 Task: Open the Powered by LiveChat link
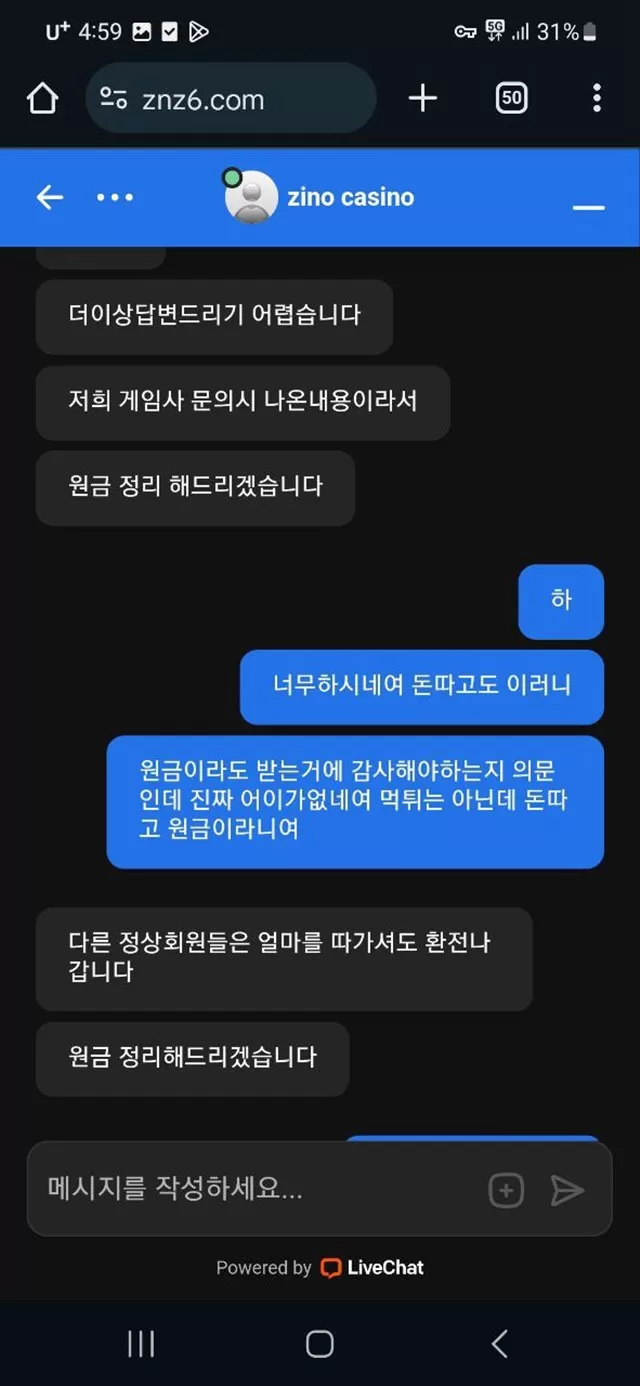(x=320, y=1268)
